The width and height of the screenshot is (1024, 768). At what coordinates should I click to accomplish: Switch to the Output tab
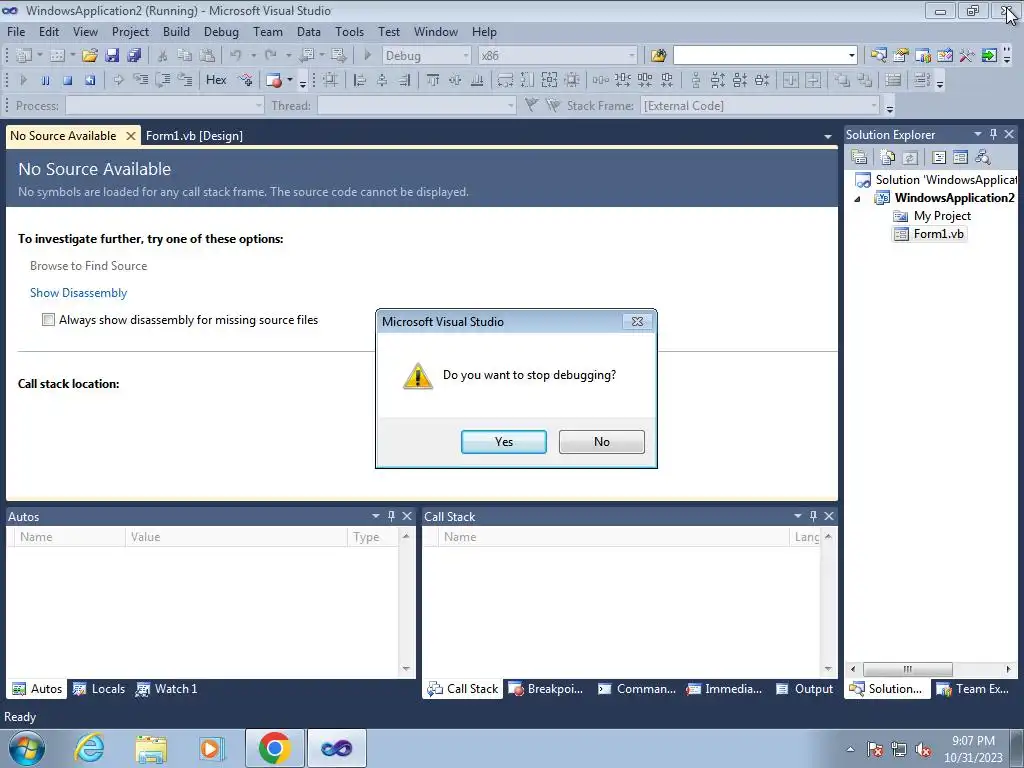click(805, 689)
